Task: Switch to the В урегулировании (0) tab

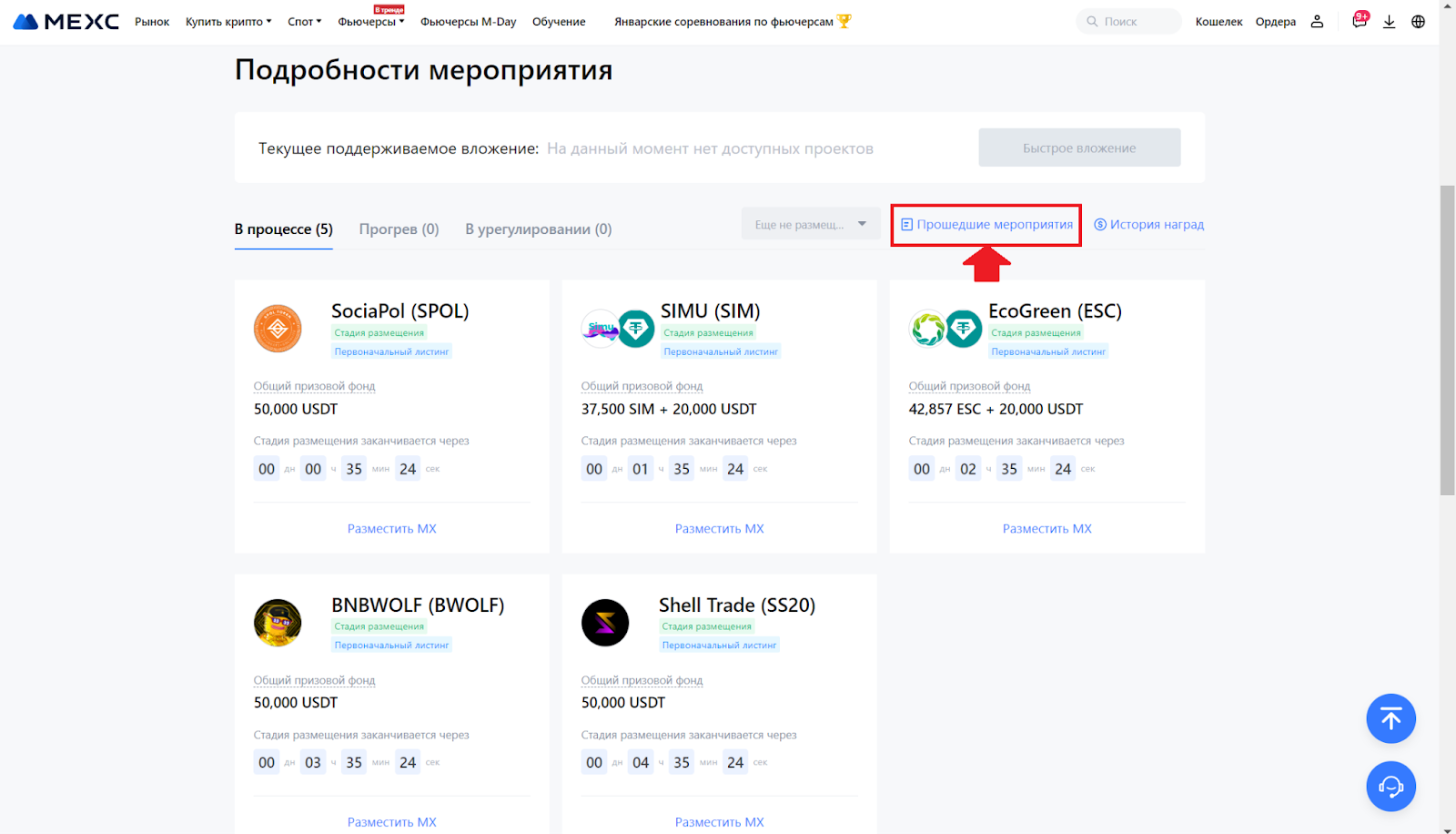Action: point(538,229)
